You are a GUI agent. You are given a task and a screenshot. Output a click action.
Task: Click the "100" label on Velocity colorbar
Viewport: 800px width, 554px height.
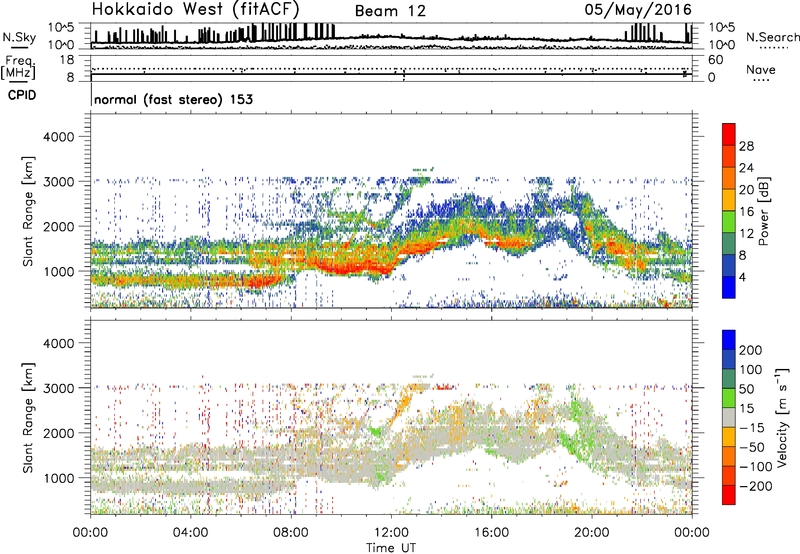(751, 369)
